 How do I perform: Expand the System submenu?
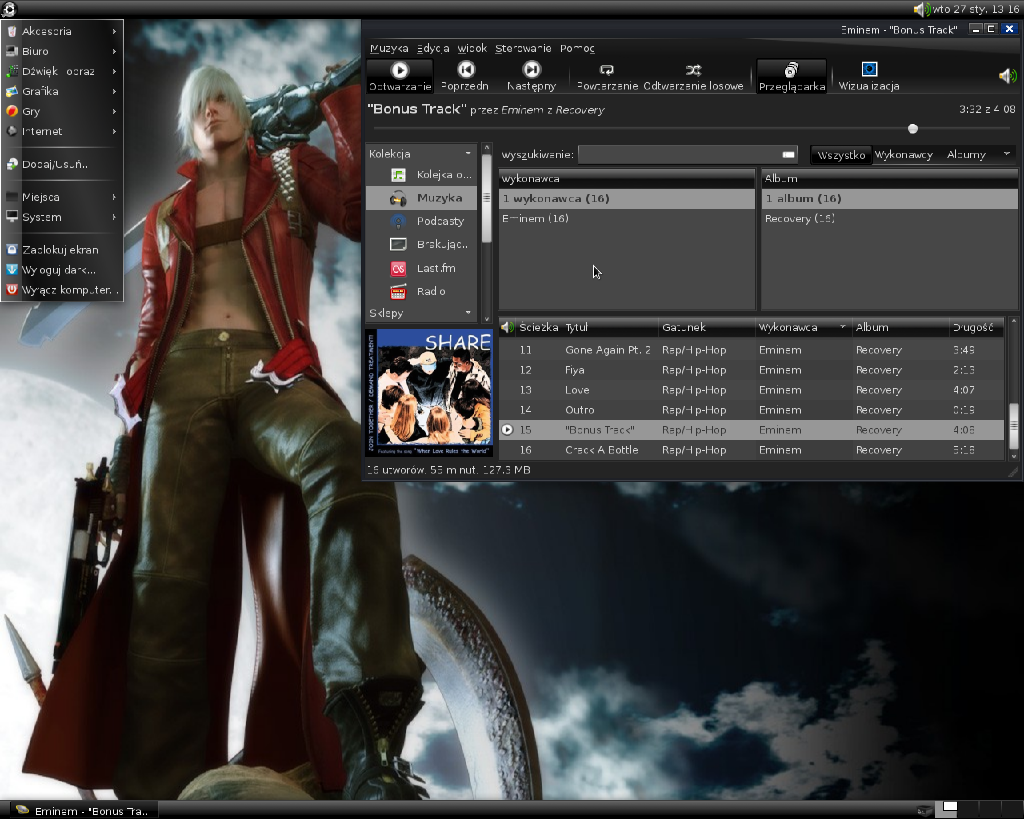[62, 217]
